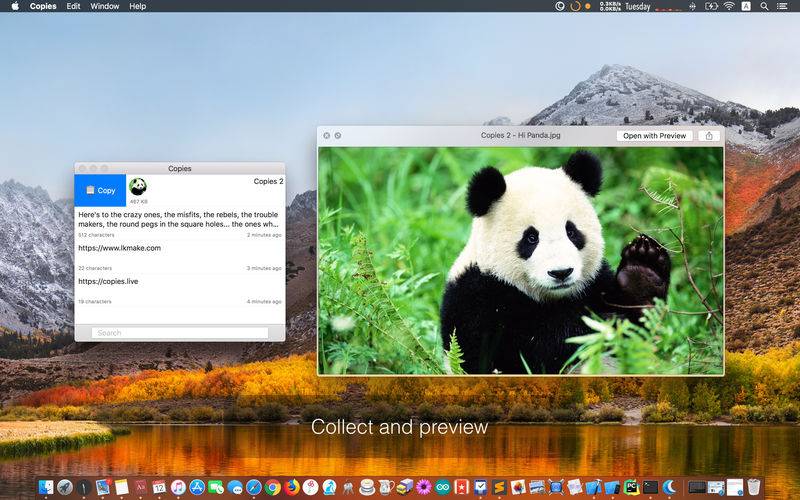Select the 'Here's to the crazy ones' clip
Viewport: 800px width, 500px height.
click(x=180, y=223)
